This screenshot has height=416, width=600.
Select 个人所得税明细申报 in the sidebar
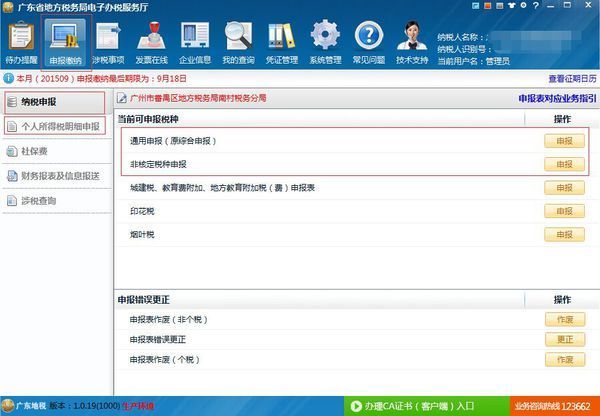point(55,126)
